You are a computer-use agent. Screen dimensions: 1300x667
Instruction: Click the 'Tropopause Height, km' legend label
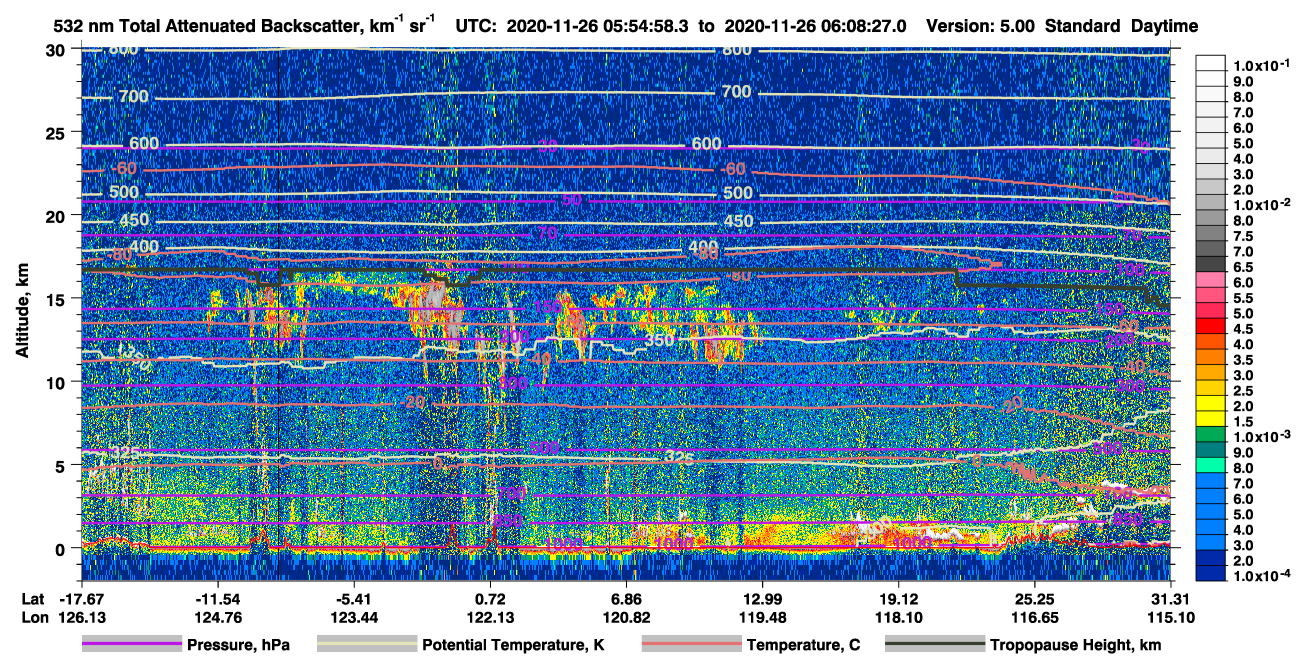click(x=1075, y=645)
